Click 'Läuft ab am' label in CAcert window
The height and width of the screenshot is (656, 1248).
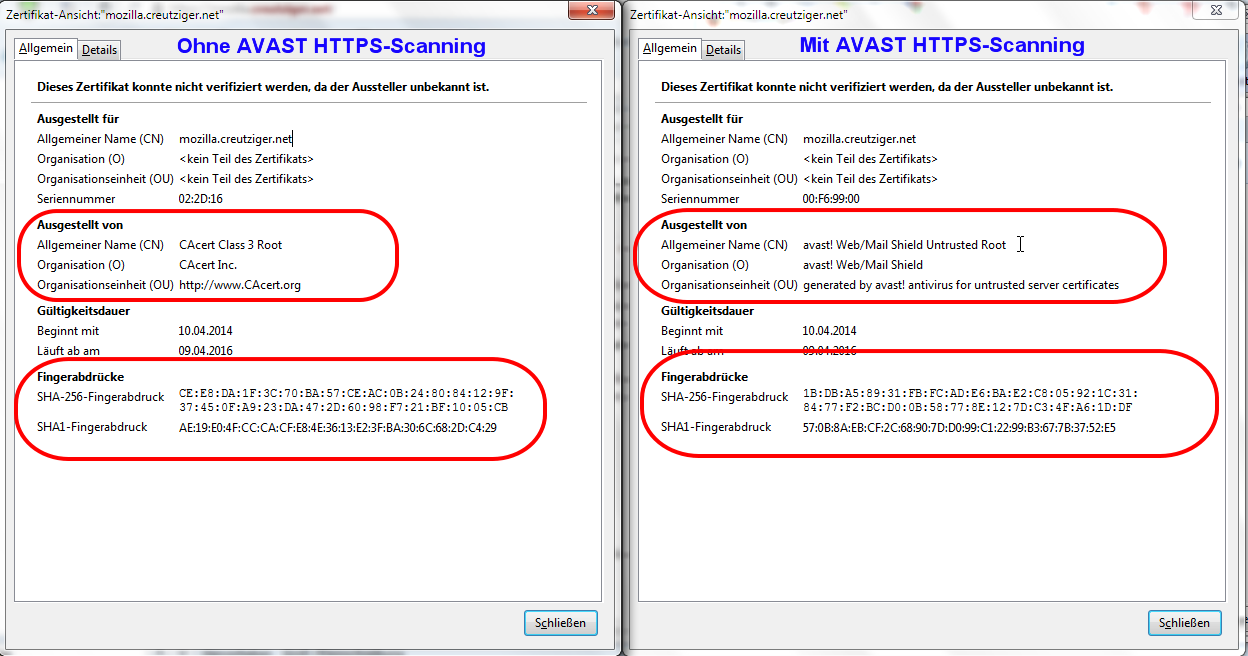pyautogui.click(x=68, y=351)
